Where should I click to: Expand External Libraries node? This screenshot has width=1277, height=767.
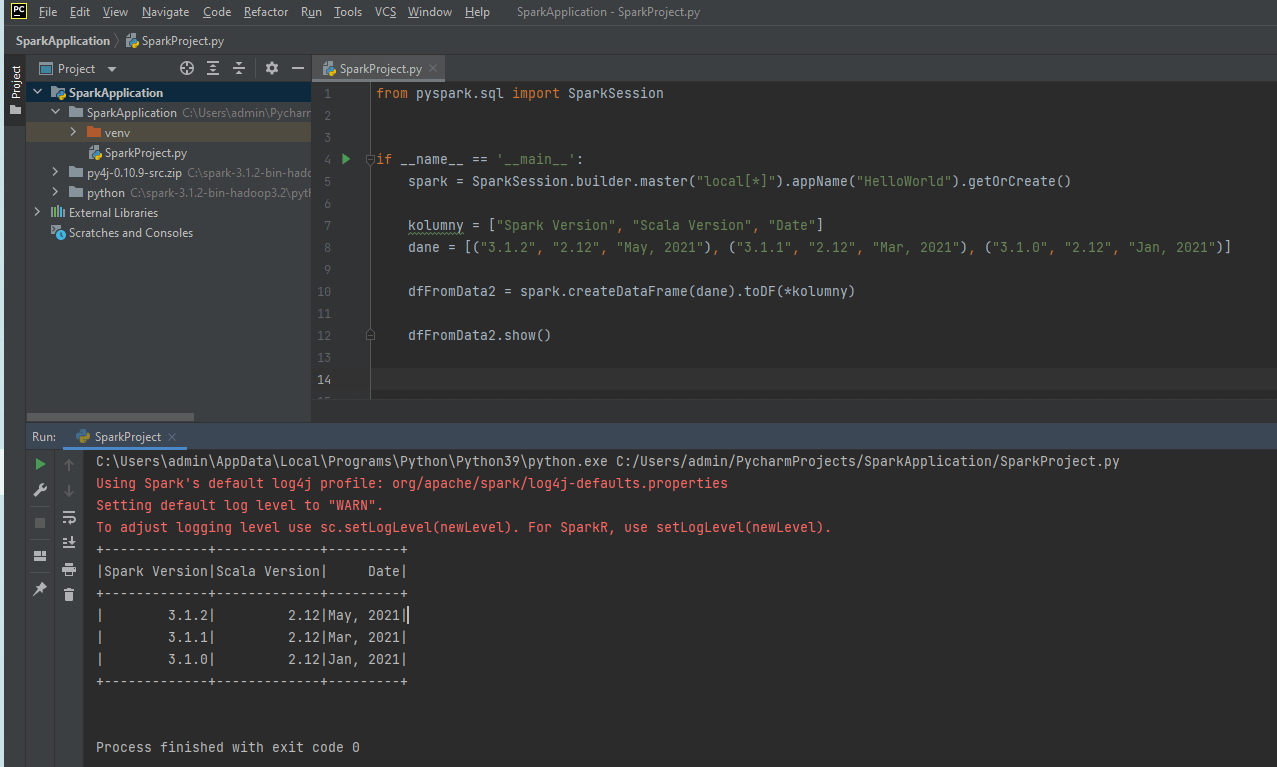pos(38,212)
